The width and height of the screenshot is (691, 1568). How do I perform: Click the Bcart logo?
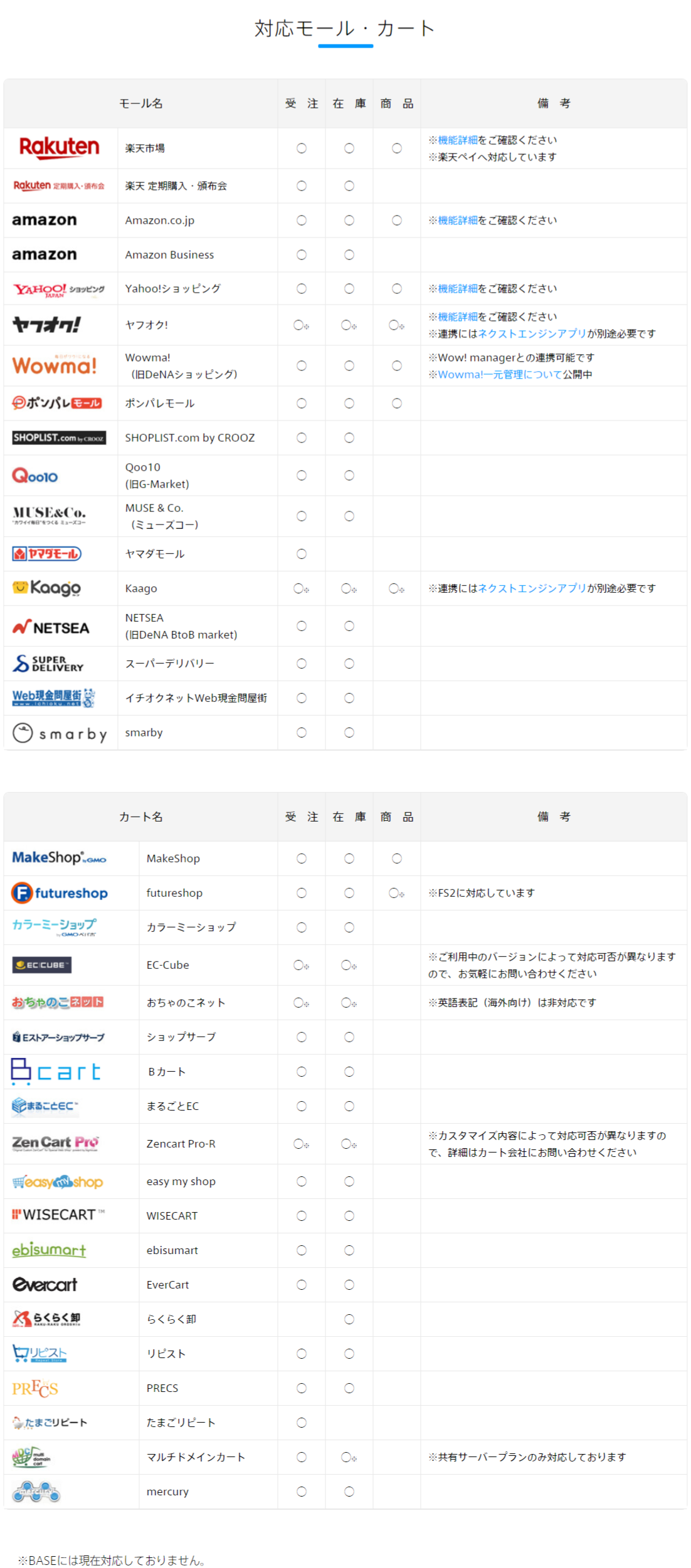point(56,1071)
